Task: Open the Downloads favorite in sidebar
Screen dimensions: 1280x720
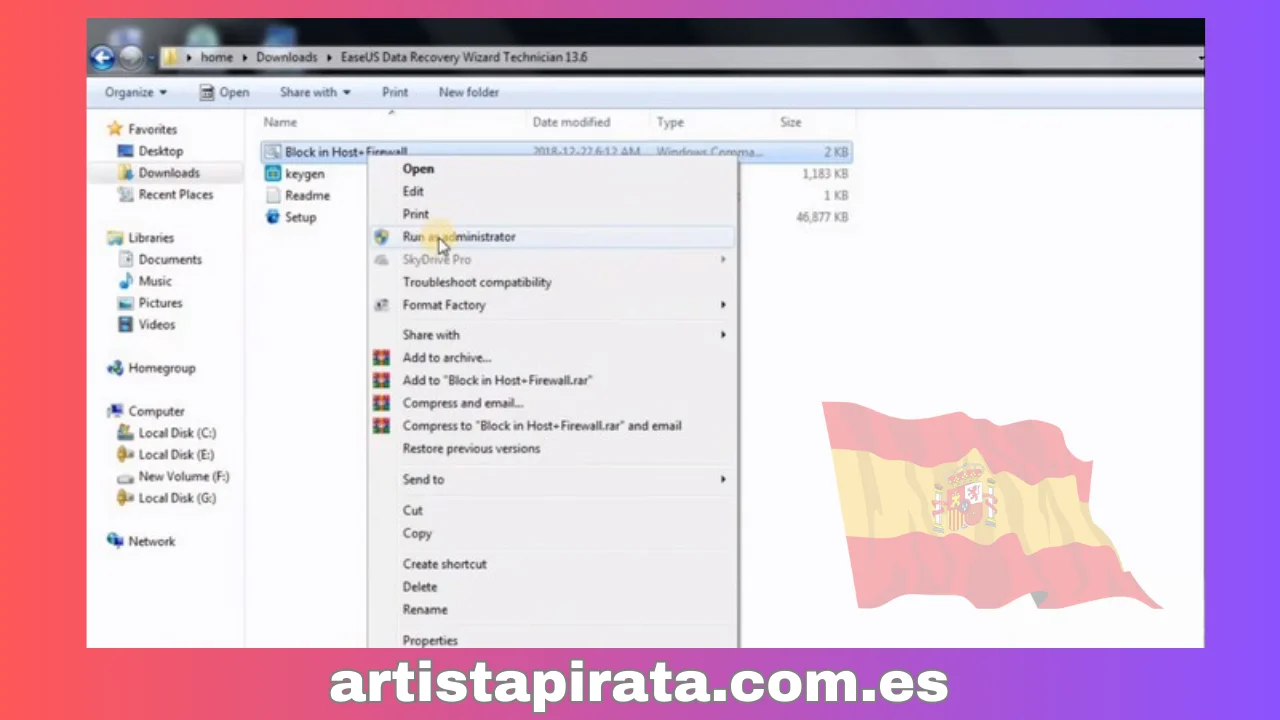Action: pyautogui.click(x=169, y=173)
